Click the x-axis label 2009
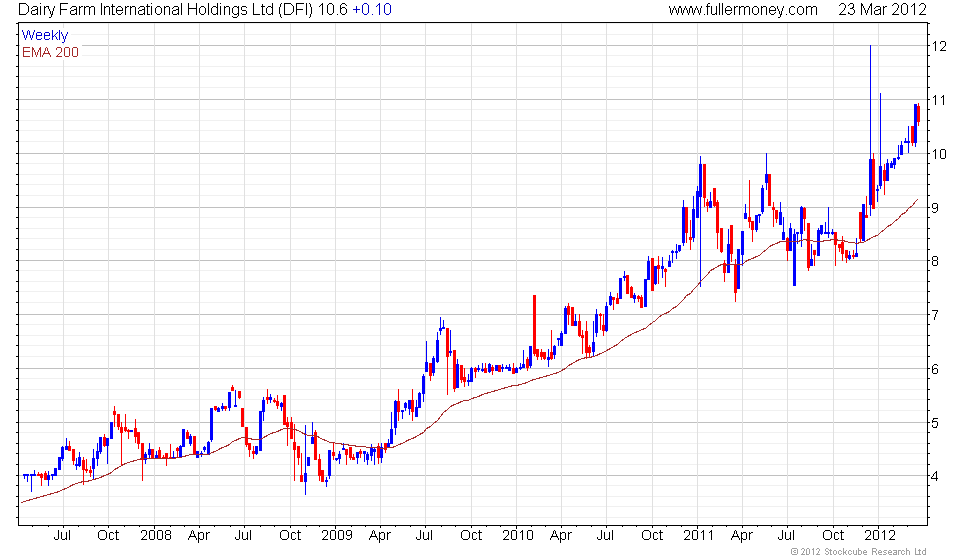Image resolution: width=980 pixels, height=560 pixels. [337, 536]
